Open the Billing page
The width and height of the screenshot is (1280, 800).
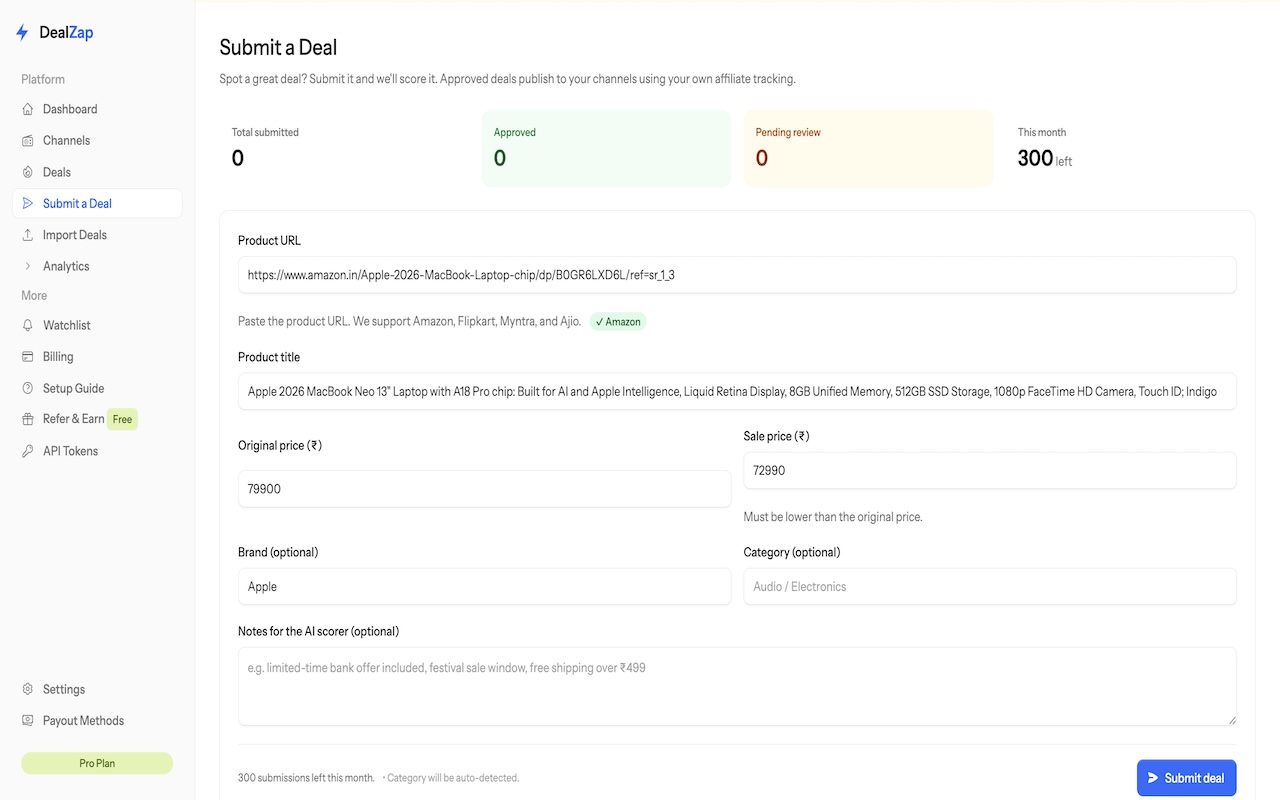(x=97, y=357)
